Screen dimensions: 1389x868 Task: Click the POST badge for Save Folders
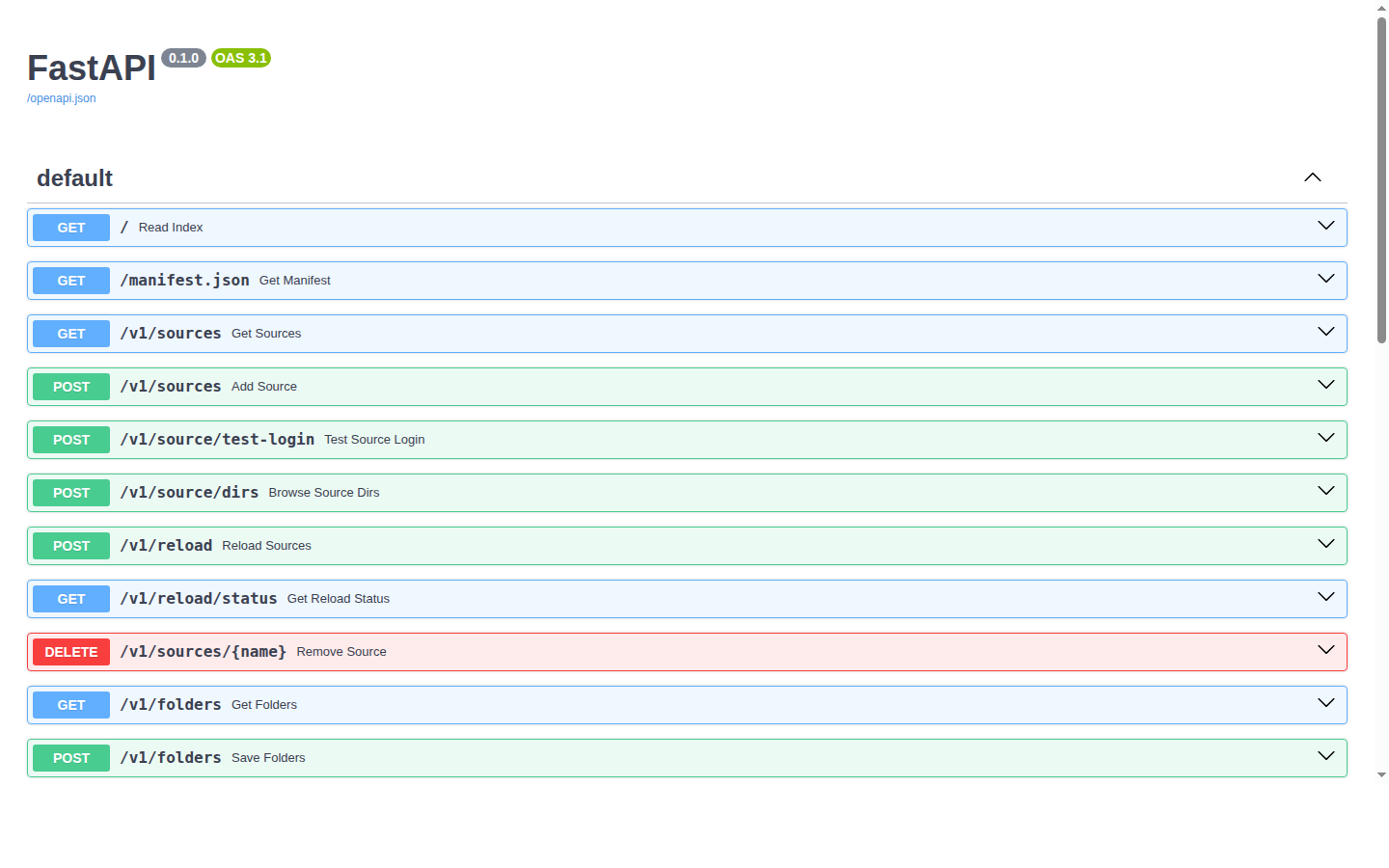71,758
